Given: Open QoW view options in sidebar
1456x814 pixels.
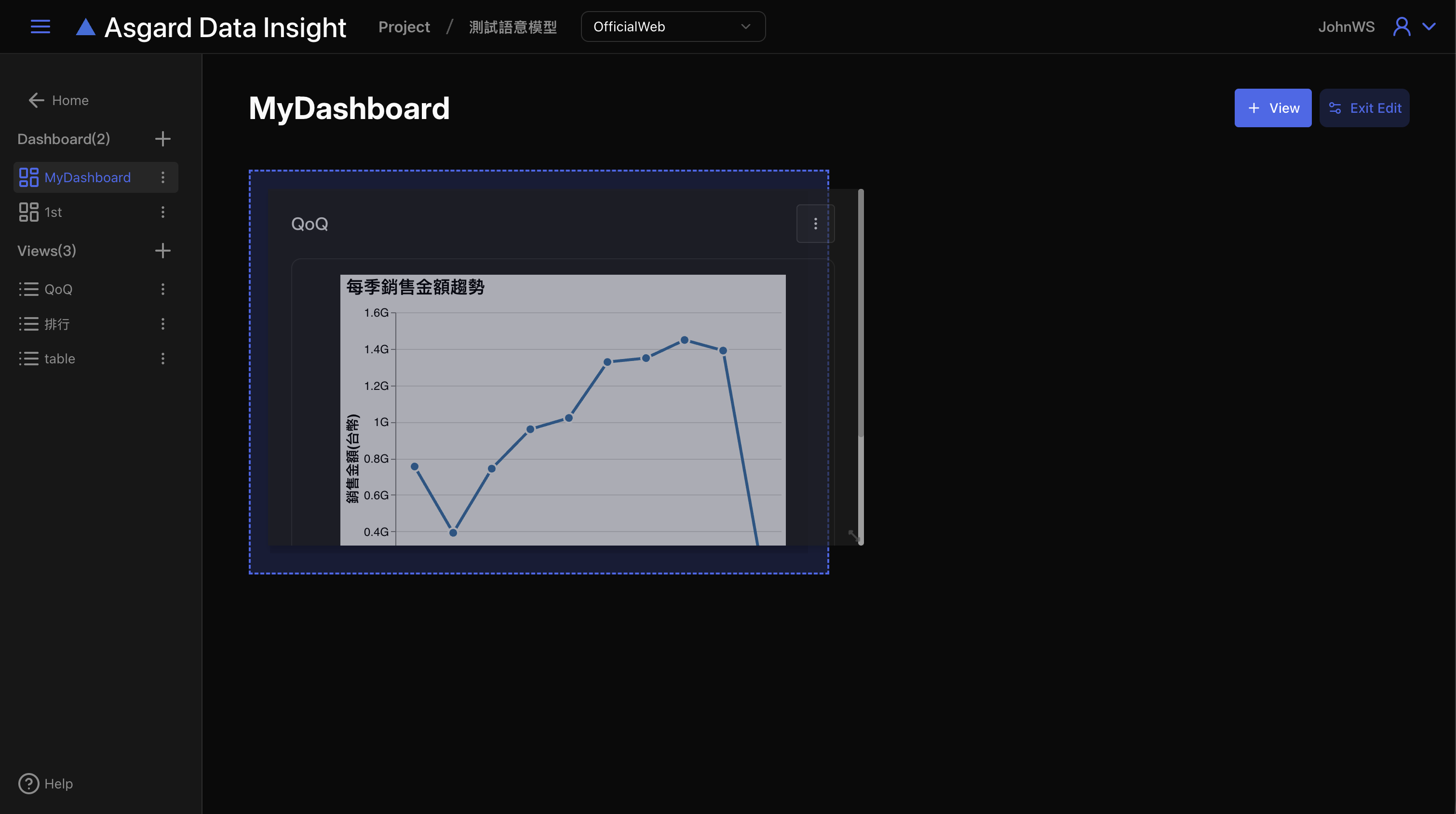Looking at the screenshot, I should coord(163,289).
